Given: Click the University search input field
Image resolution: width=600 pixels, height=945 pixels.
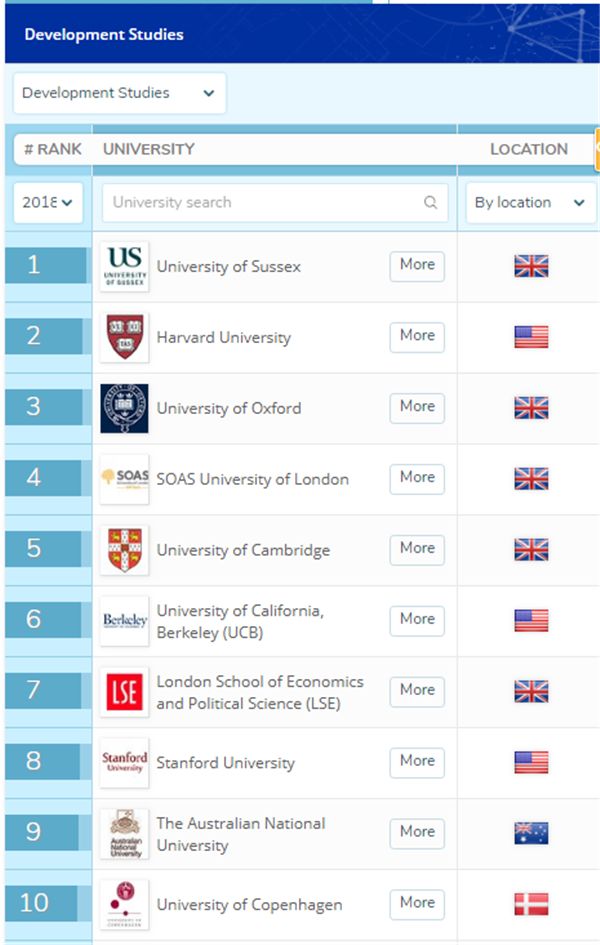Looking at the screenshot, I should coord(275,202).
